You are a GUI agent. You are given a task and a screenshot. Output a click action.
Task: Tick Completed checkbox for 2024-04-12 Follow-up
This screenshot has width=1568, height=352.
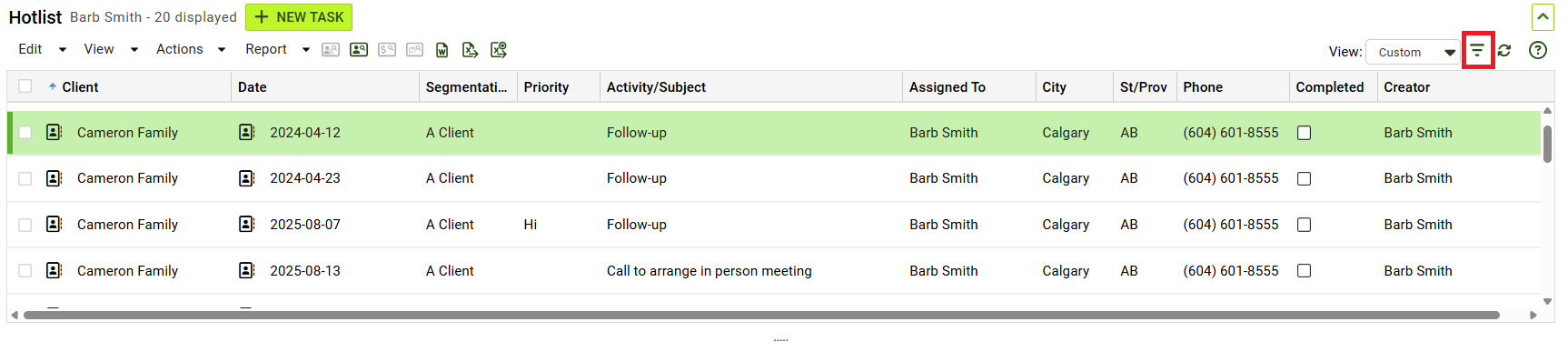point(1304,133)
